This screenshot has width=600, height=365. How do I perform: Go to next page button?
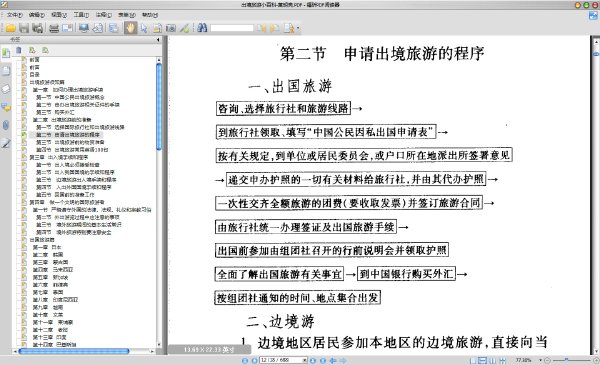coord(313,360)
